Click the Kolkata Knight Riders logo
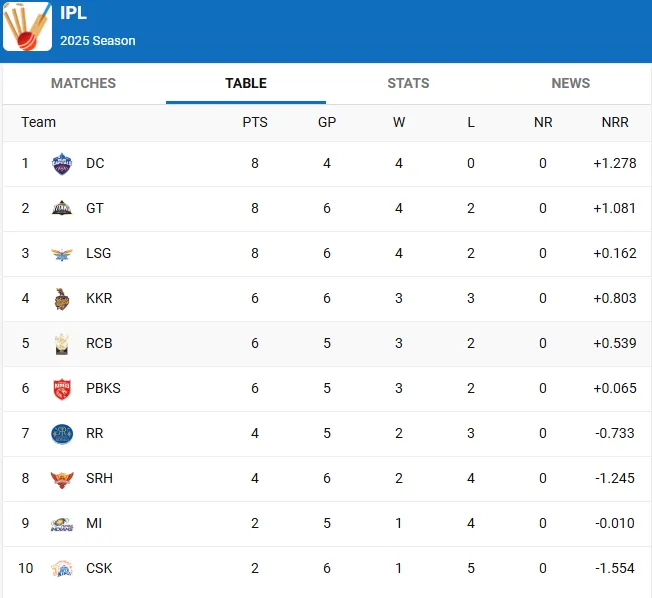 [62, 298]
